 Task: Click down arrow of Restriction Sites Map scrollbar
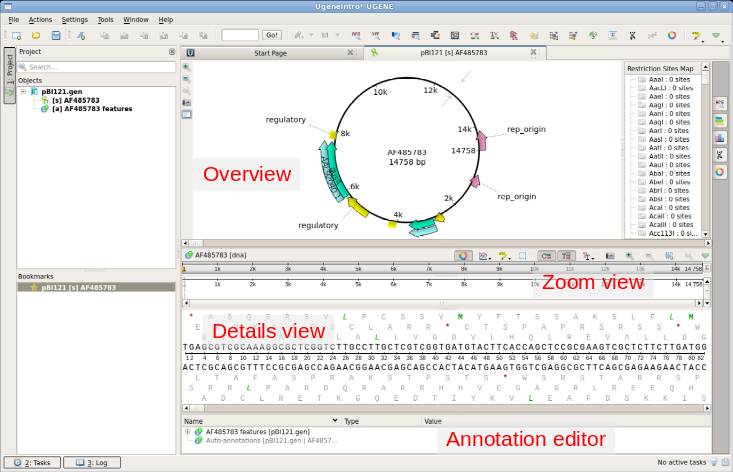705,234
